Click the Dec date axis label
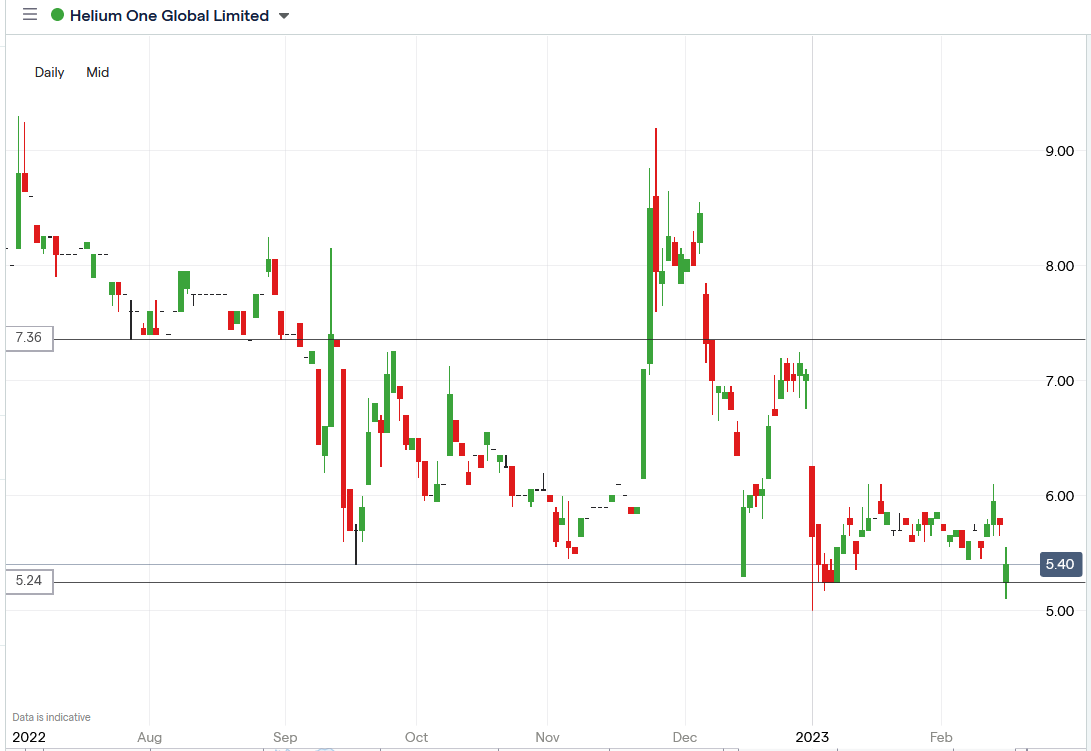This screenshot has width=1091, height=751. (x=685, y=737)
